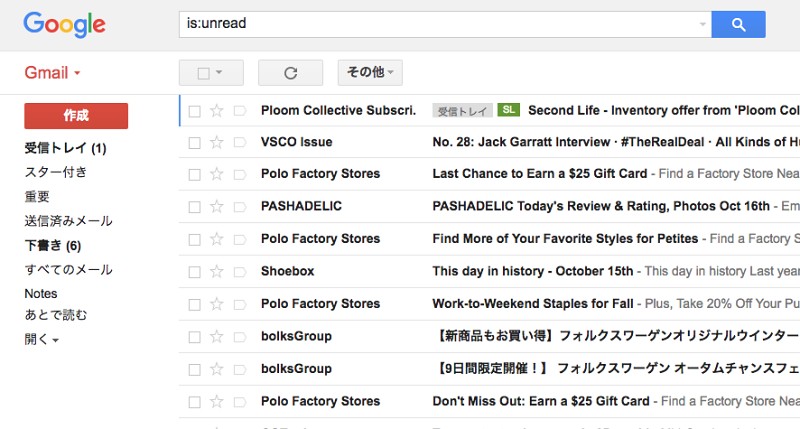Tick the Shoebox email checkbox

(x=194, y=272)
